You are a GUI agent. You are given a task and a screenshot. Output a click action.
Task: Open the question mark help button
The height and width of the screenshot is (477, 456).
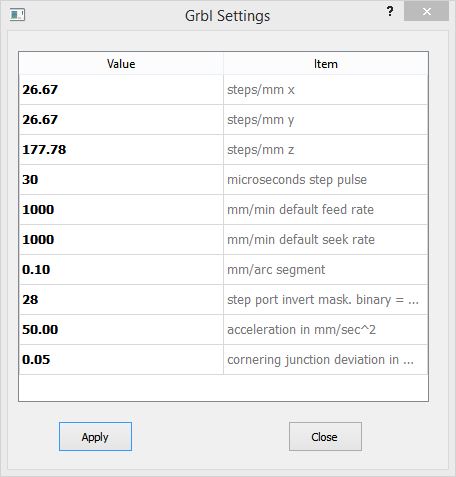click(390, 12)
